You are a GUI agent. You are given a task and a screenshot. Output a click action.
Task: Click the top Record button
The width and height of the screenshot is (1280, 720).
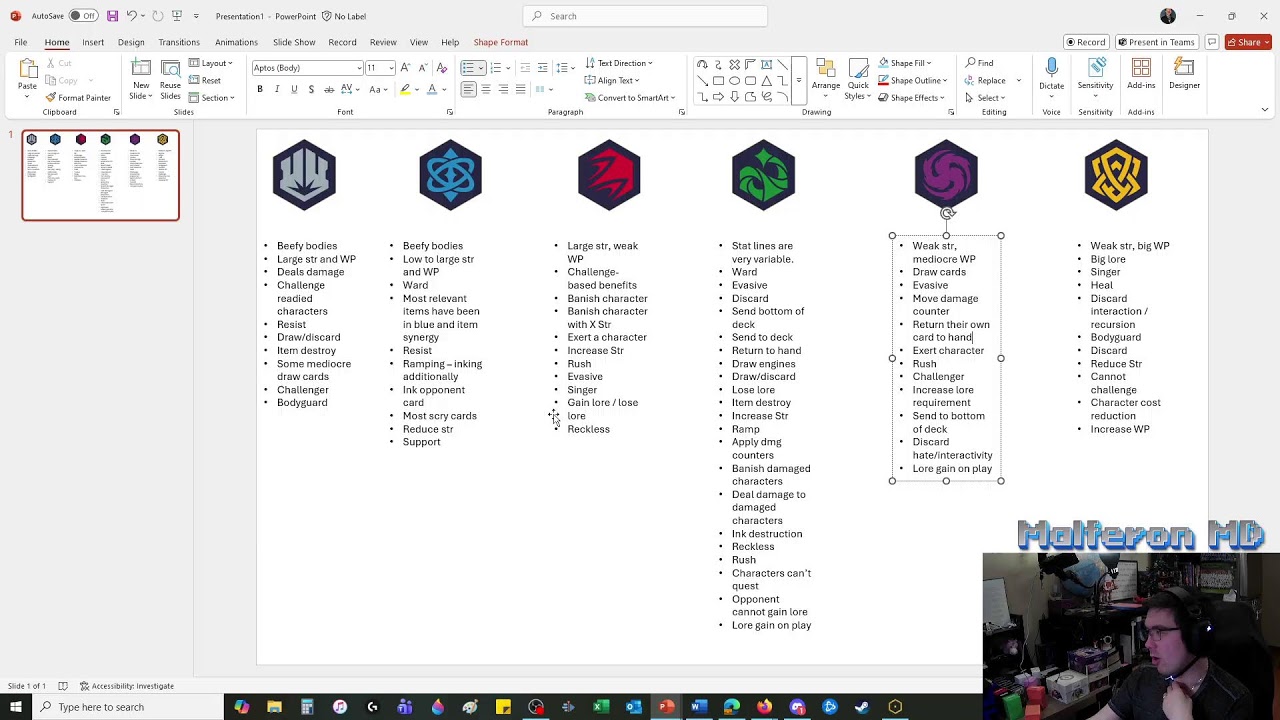click(1086, 42)
